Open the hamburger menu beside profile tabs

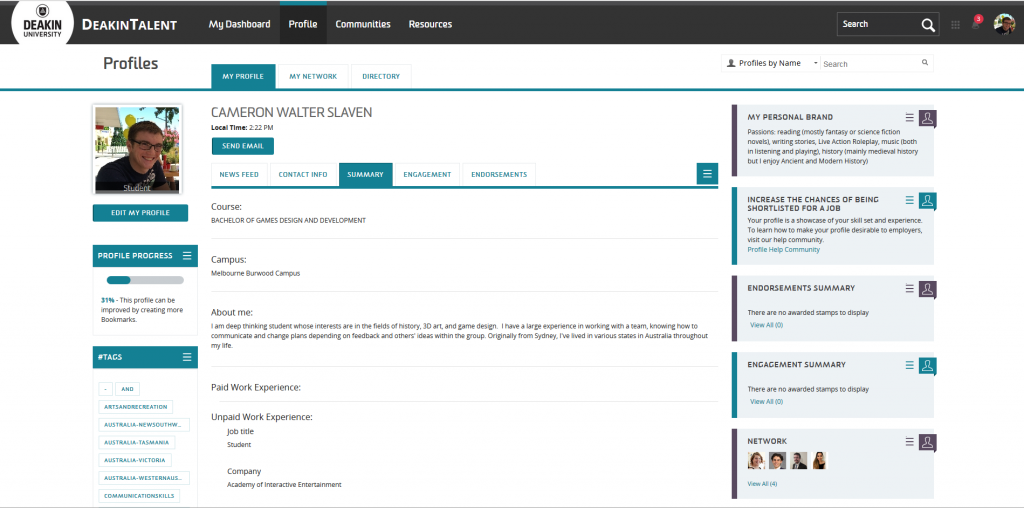pyautogui.click(x=707, y=174)
